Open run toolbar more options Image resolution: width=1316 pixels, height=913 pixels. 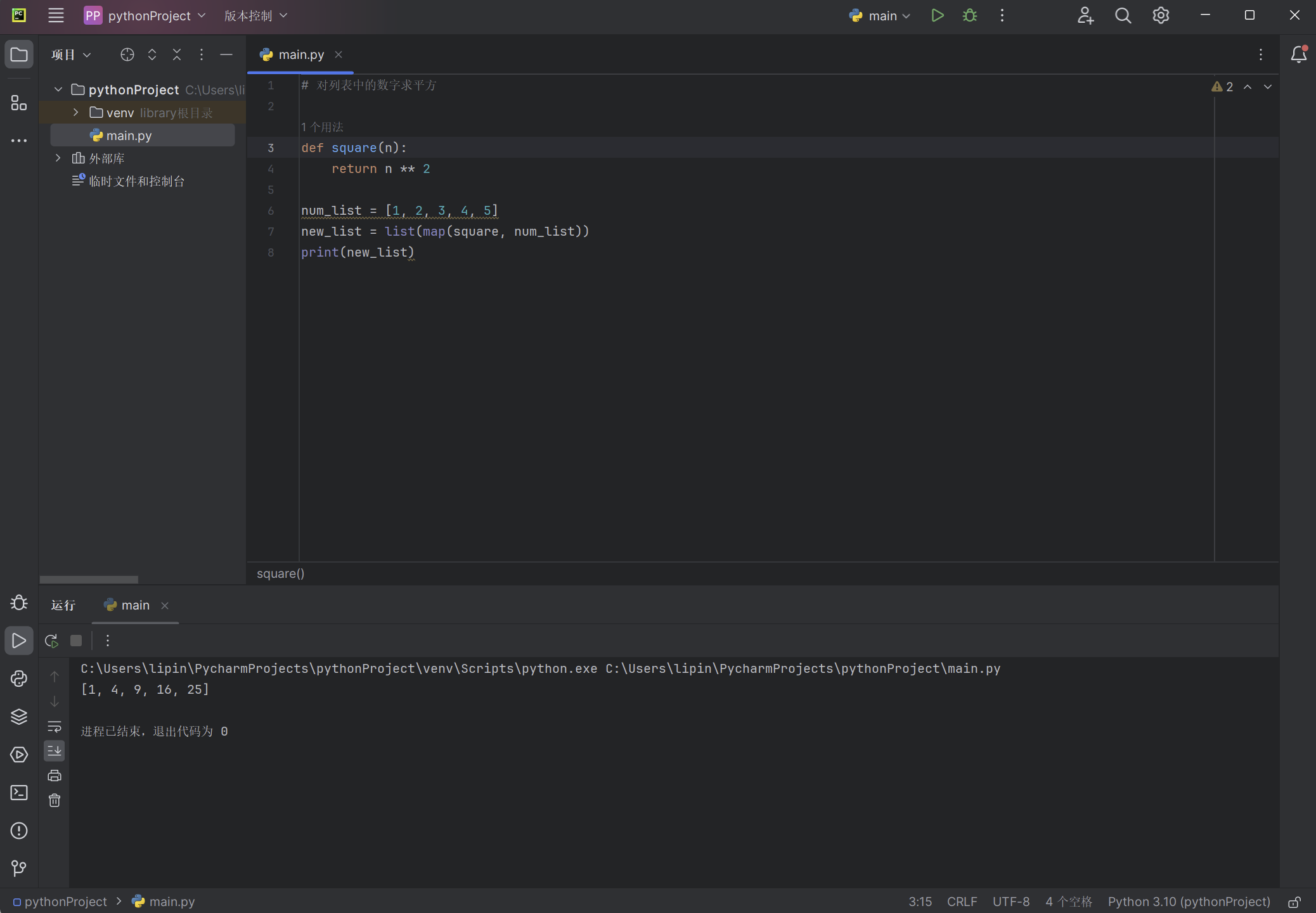tap(108, 641)
